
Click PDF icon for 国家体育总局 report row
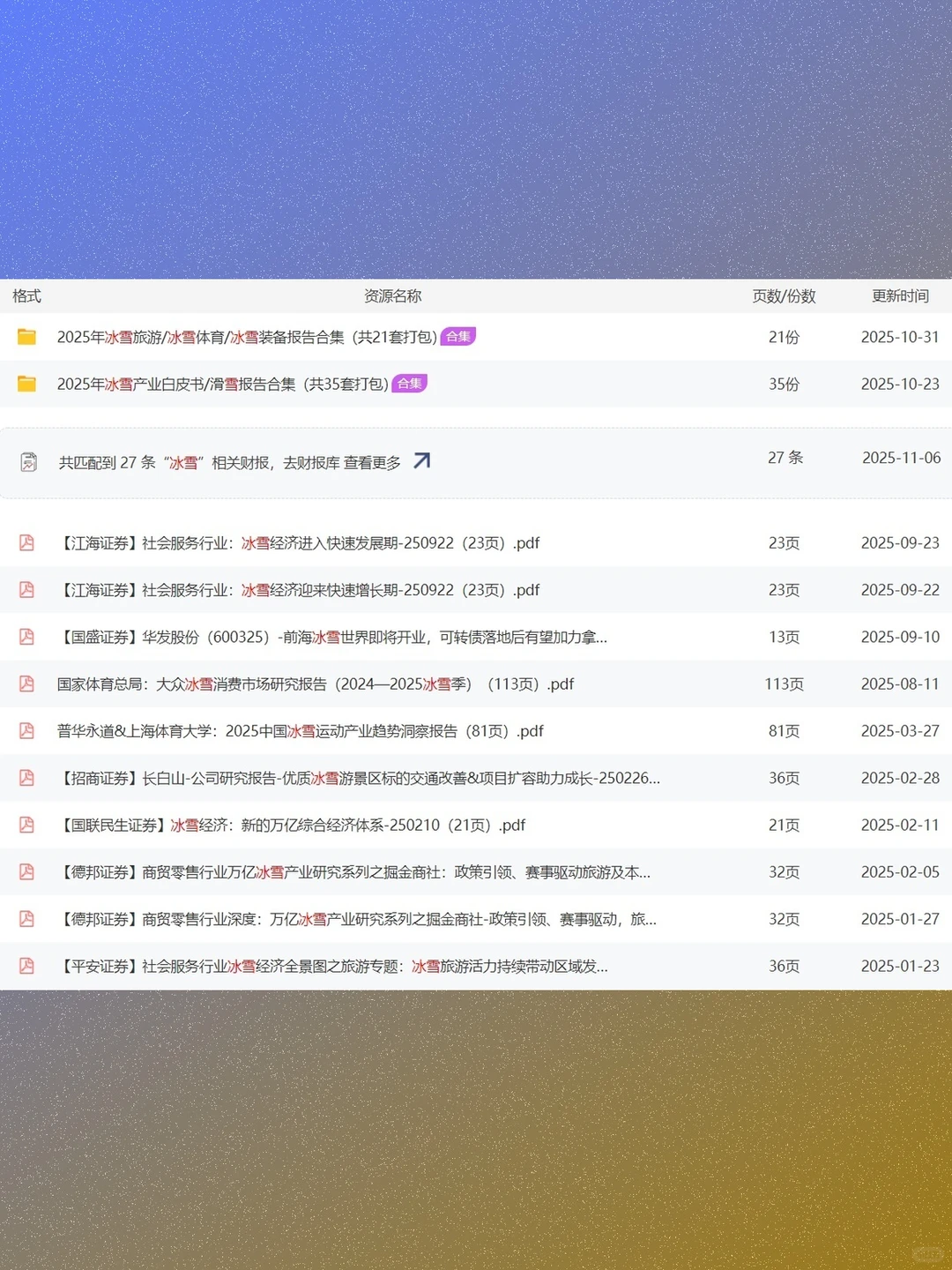[27, 684]
